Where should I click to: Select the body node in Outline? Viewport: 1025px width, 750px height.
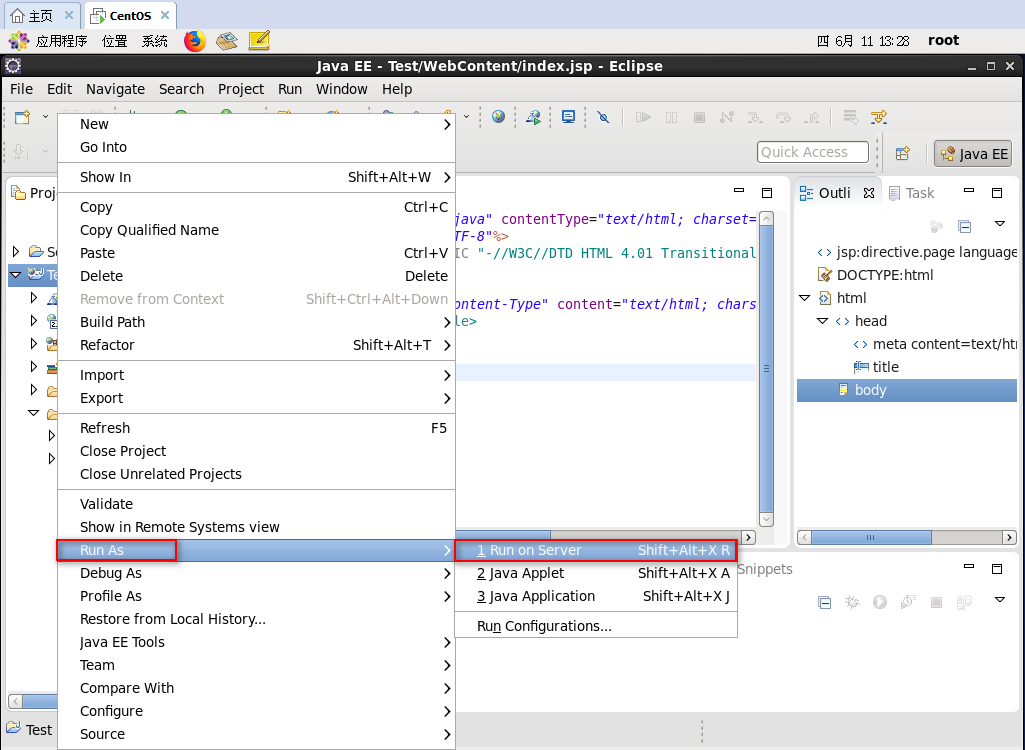870,390
